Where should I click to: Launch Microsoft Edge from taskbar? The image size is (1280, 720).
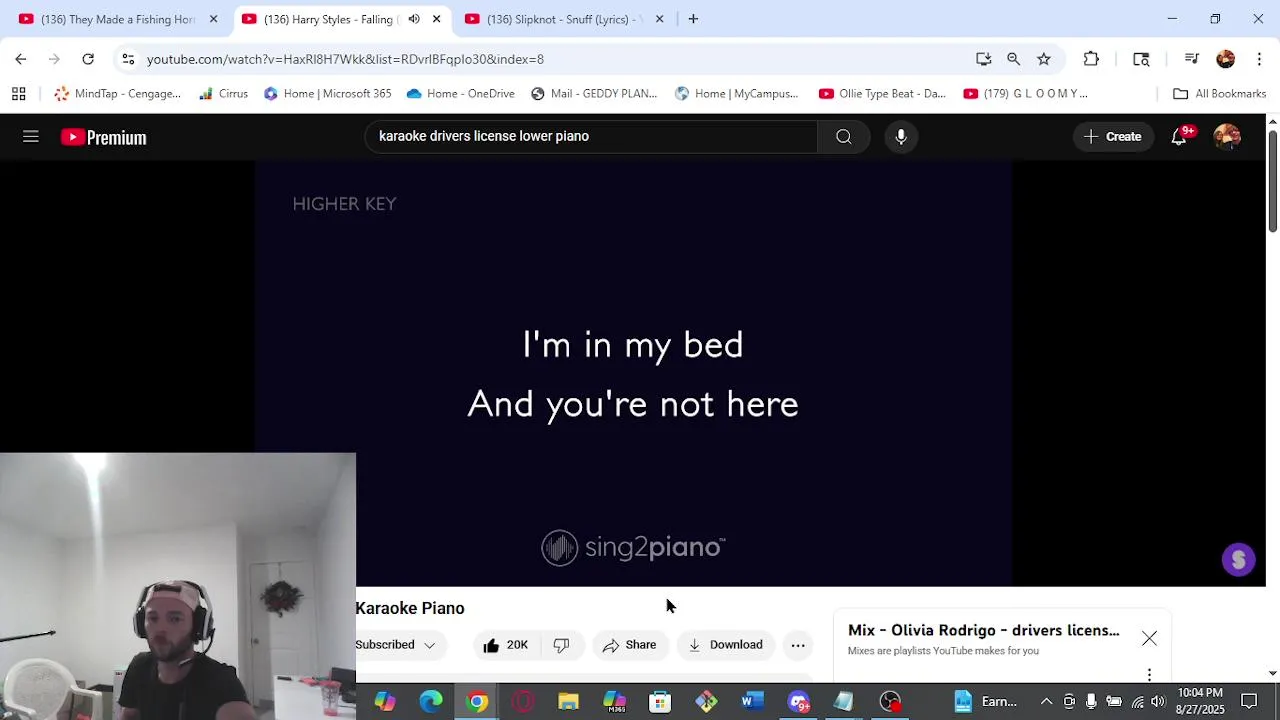[x=431, y=702]
